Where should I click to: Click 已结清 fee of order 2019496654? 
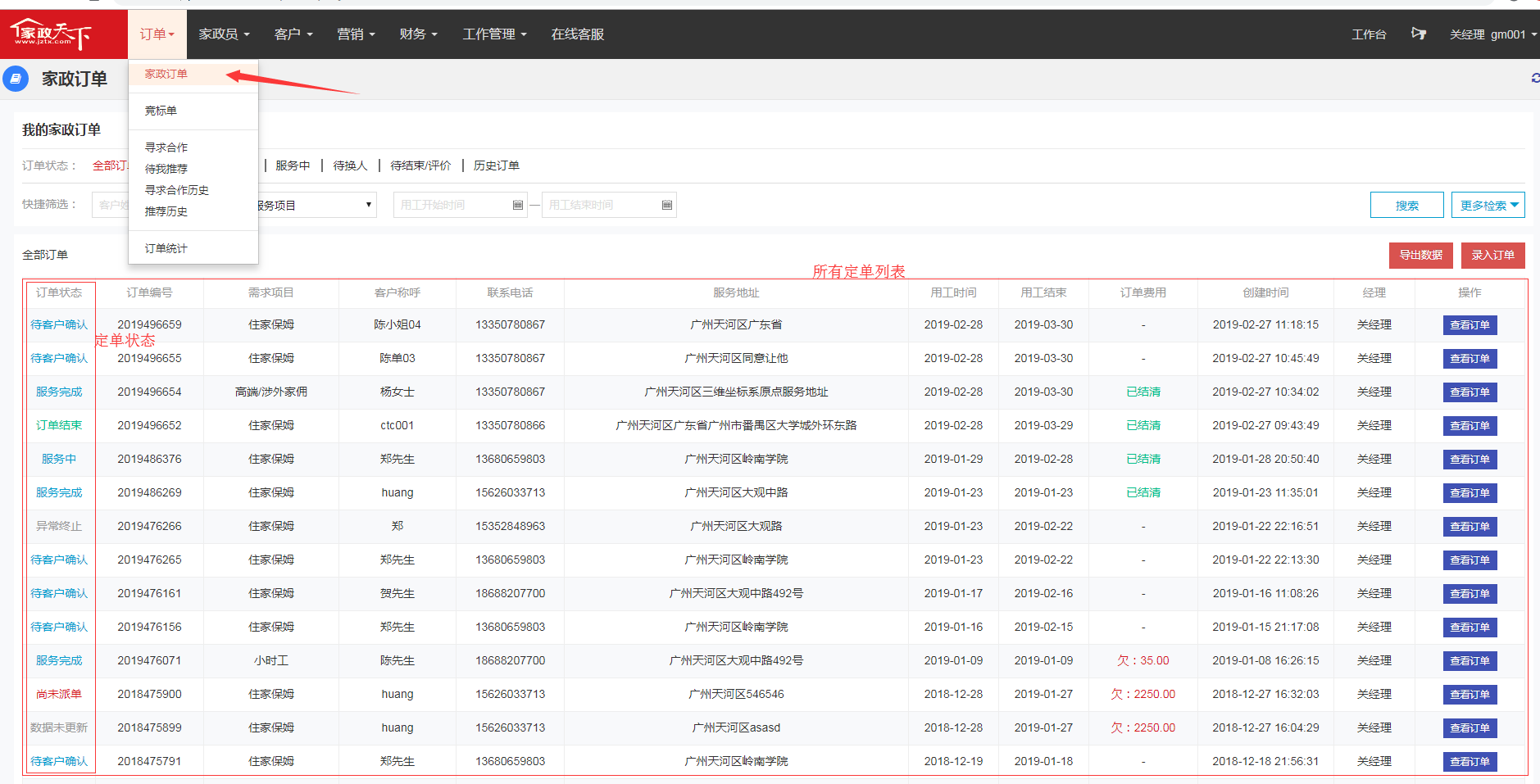(x=1143, y=392)
